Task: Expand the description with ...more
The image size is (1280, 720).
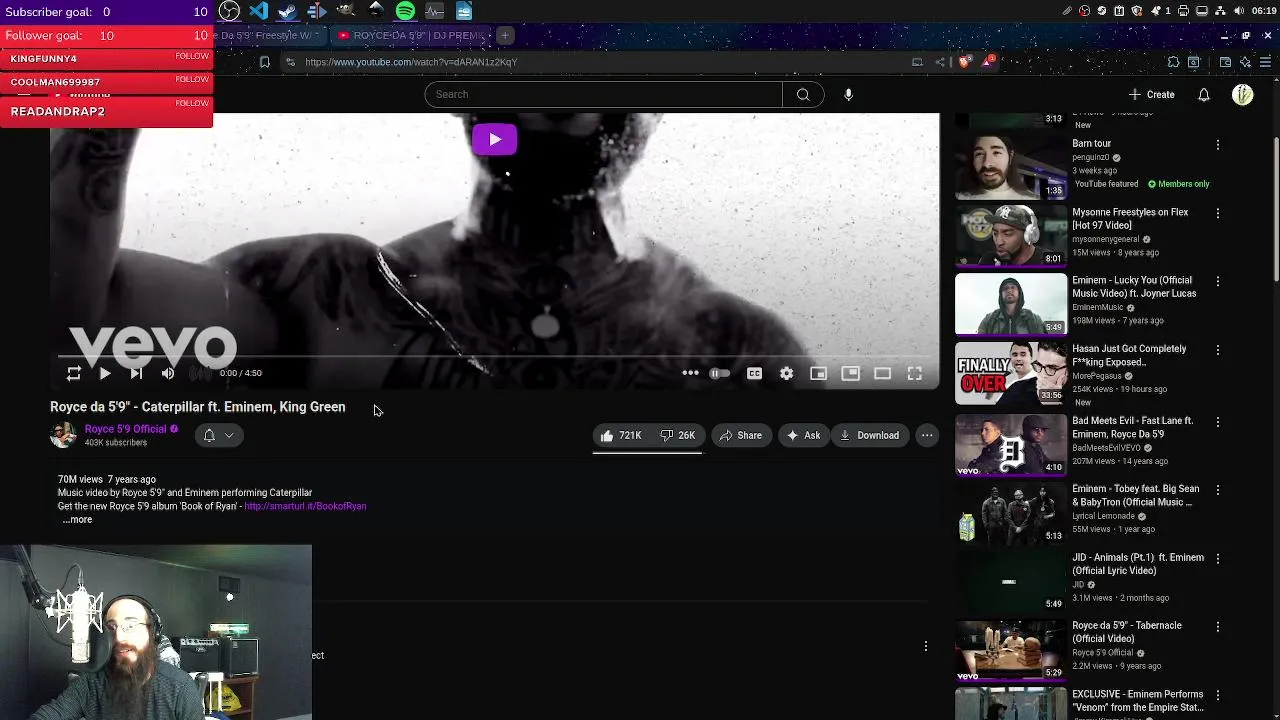Action: tap(77, 520)
